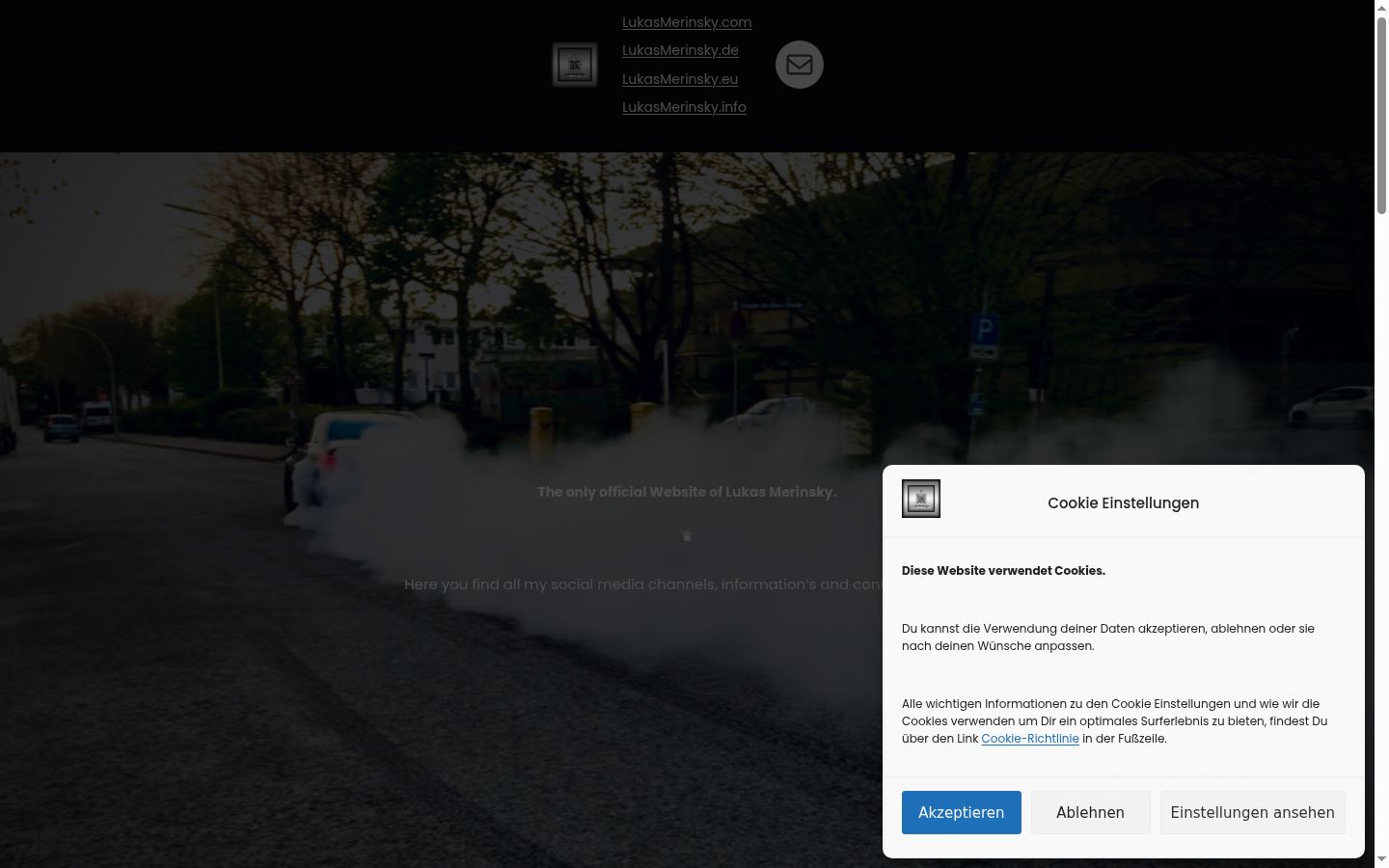1389x868 pixels.
Task: Click the logo in the cookie dialog
Action: point(921,499)
